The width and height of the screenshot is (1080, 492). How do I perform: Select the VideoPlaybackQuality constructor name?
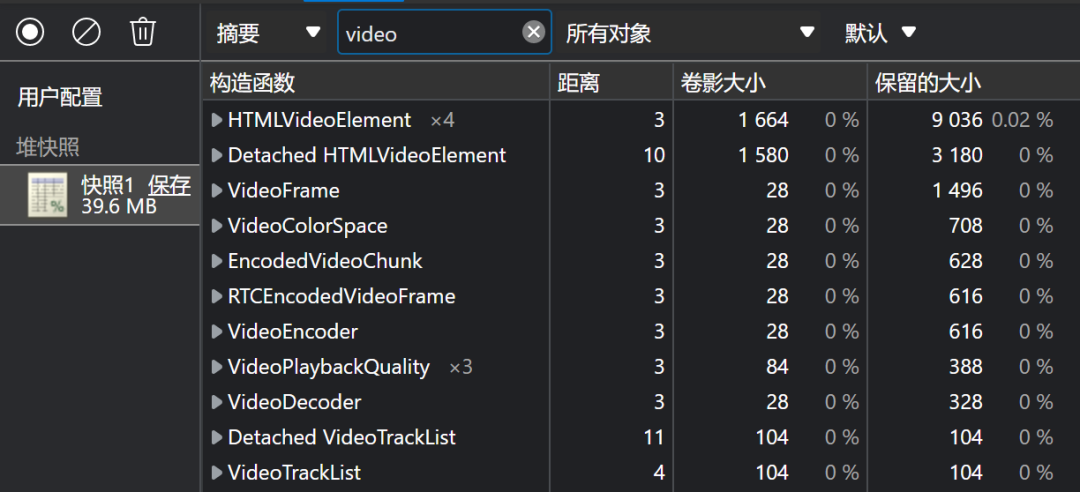pos(329,367)
